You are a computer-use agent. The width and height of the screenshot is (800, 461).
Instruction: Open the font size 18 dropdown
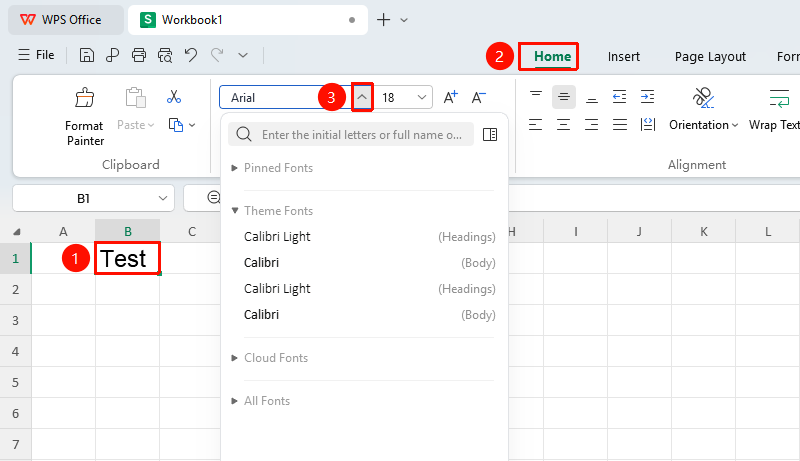pyautogui.click(x=422, y=97)
